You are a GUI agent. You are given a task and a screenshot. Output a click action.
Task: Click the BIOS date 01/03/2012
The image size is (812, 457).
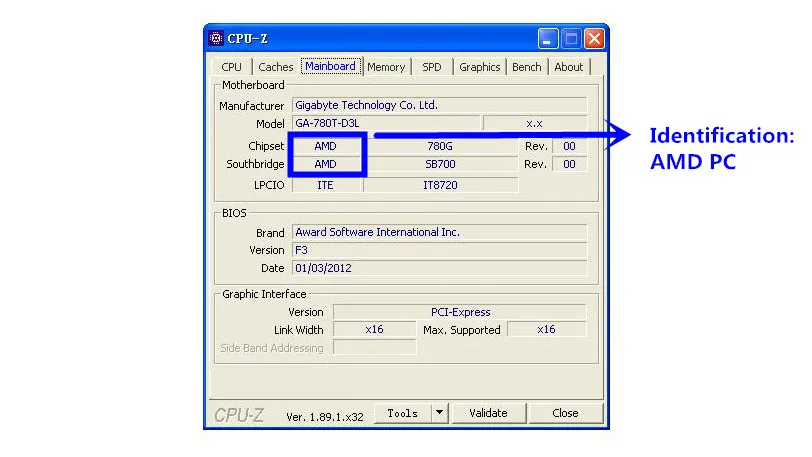pos(440,268)
